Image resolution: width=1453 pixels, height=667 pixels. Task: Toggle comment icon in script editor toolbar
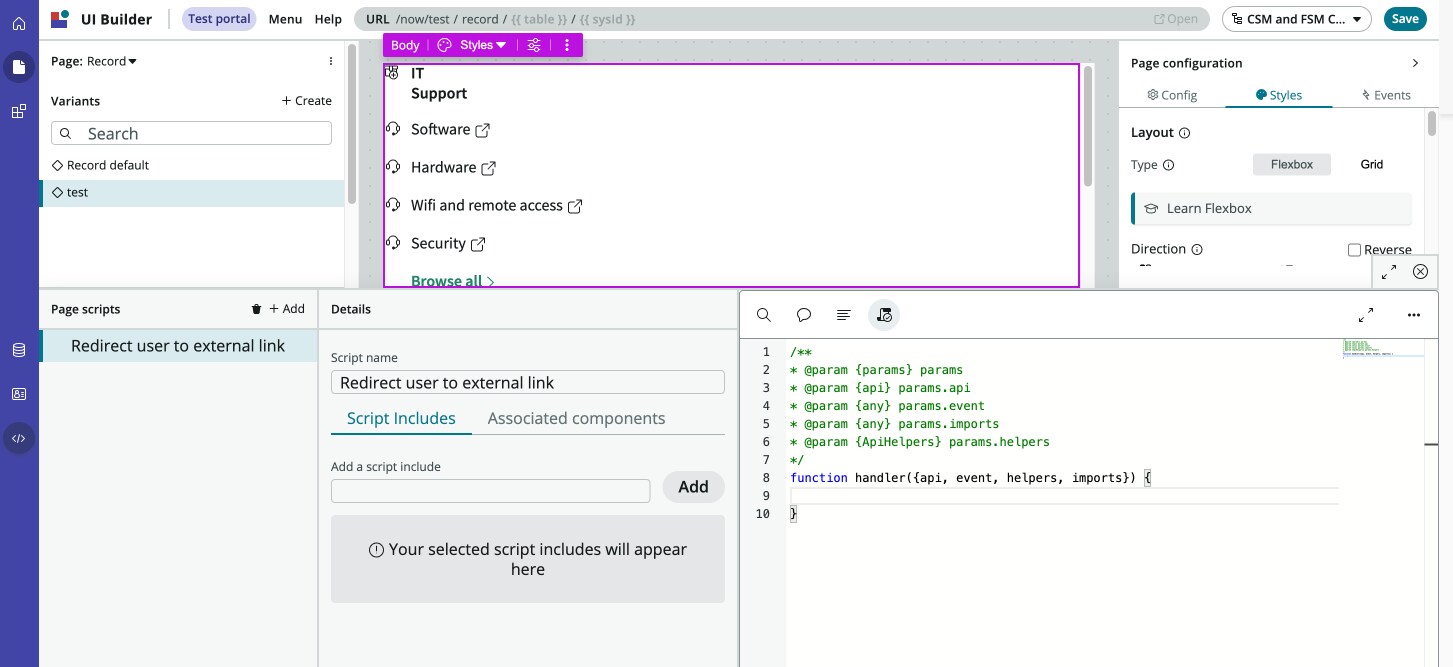click(x=804, y=315)
